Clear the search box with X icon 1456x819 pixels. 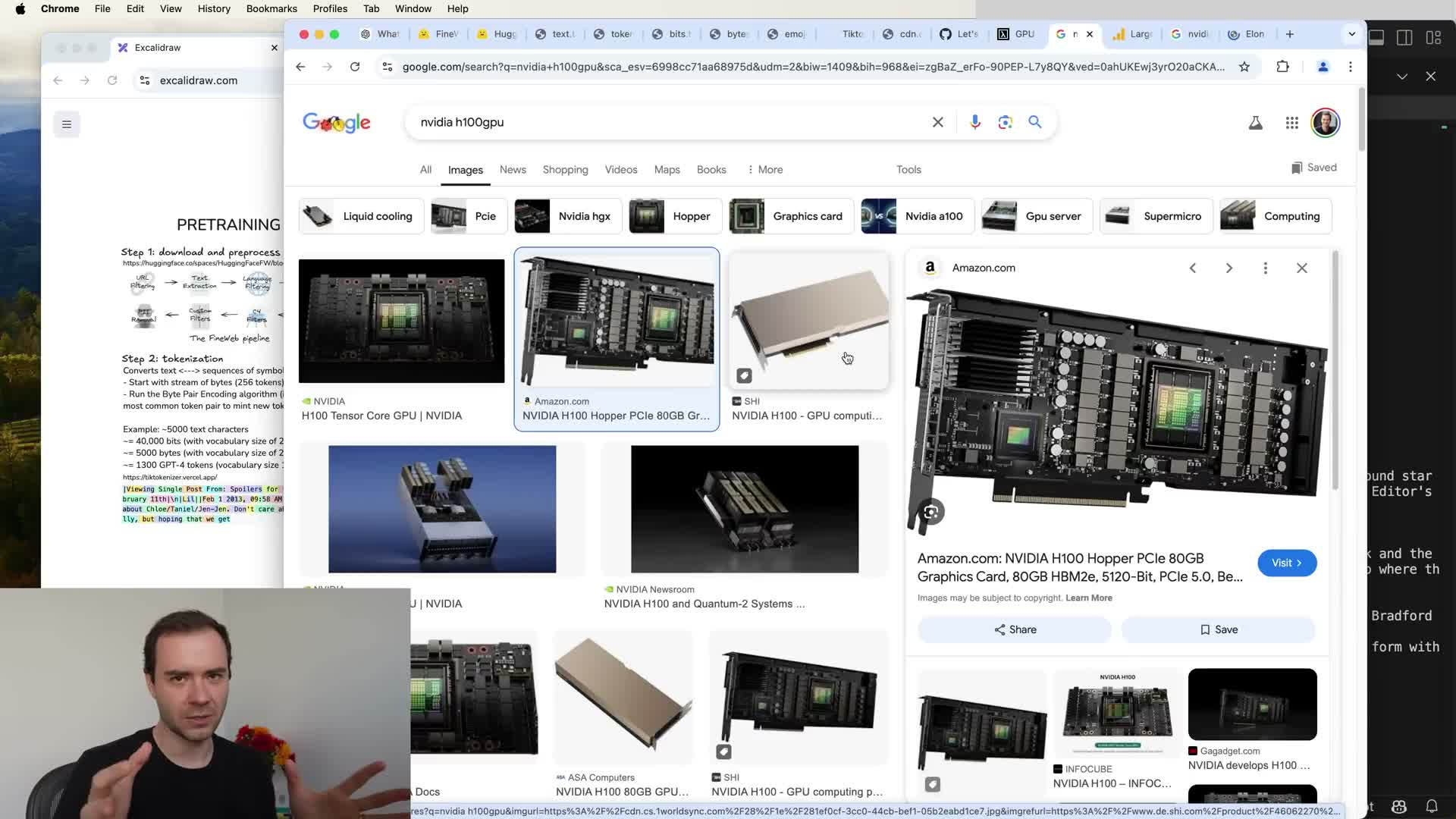click(937, 122)
